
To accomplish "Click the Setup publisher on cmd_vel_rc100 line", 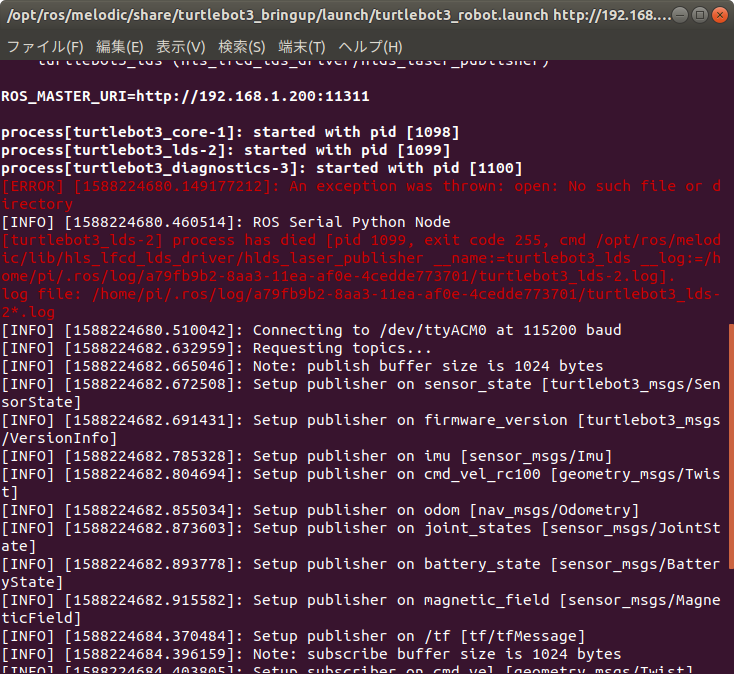I will coord(361,483).
